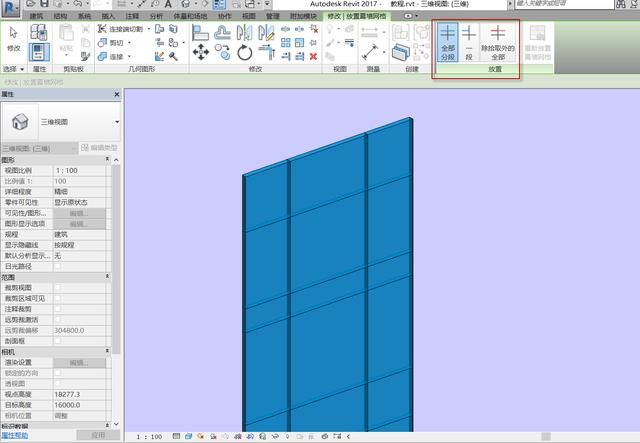Click 编辑 button for 图形显示选项 row

[79, 224]
